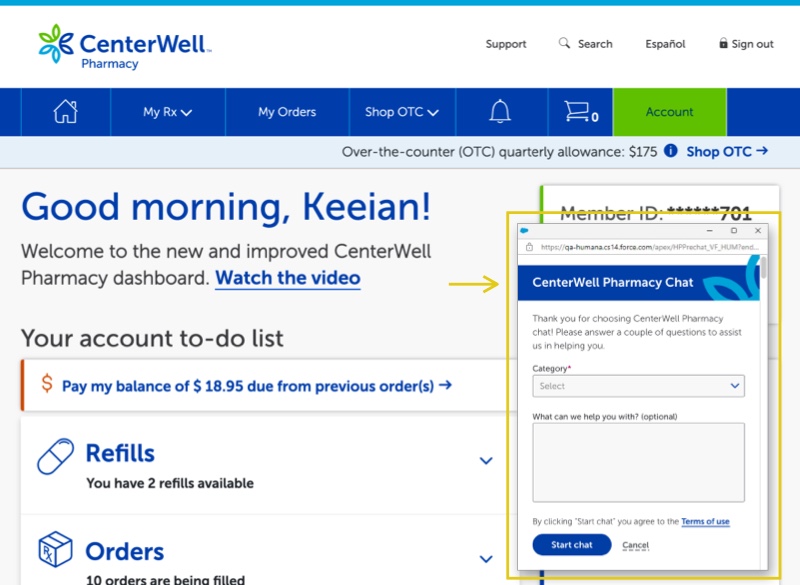Go to the home icon in navigation bar

pos(65,111)
